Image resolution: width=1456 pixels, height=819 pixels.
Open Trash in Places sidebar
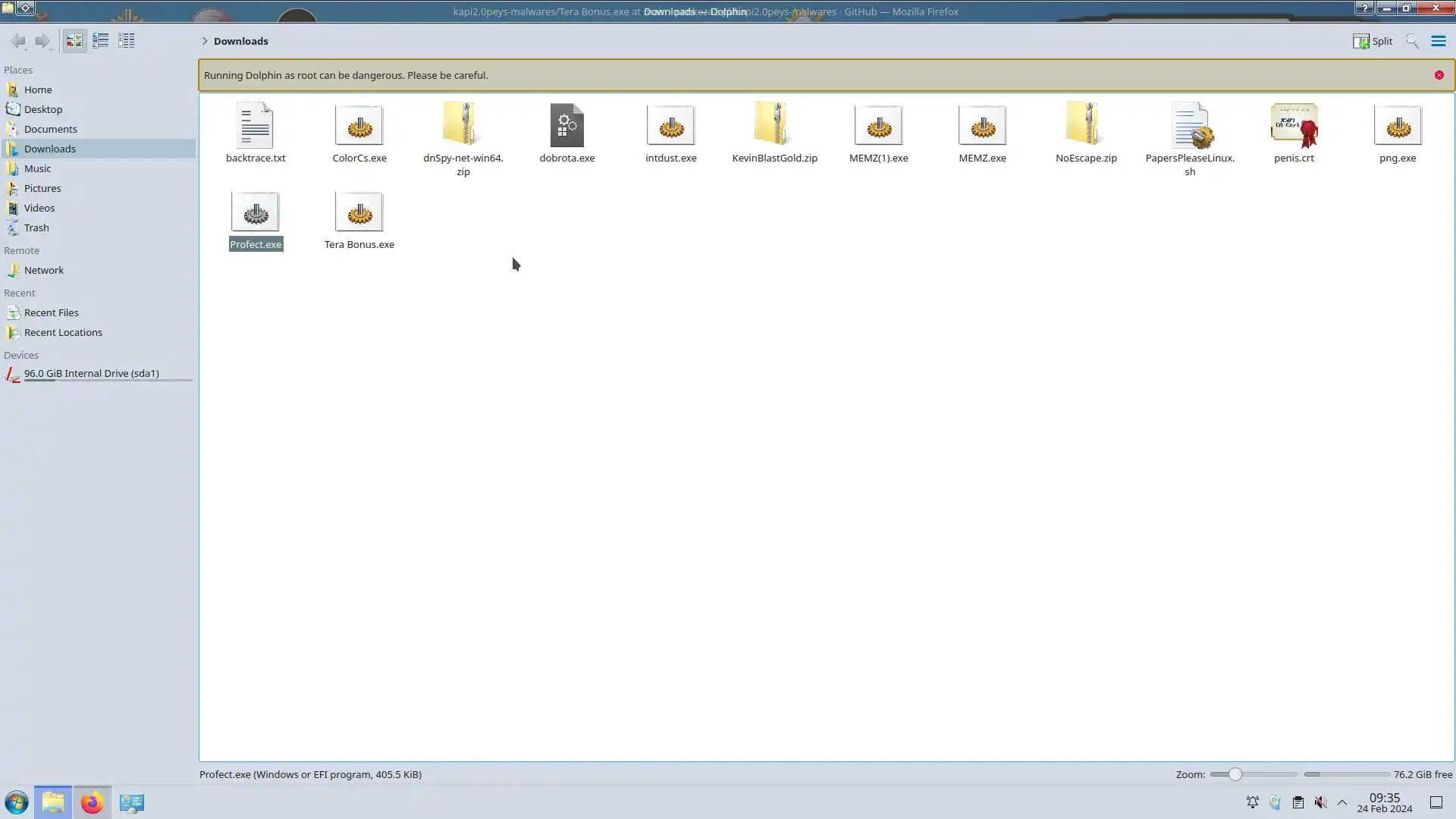pyautogui.click(x=36, y=227)
